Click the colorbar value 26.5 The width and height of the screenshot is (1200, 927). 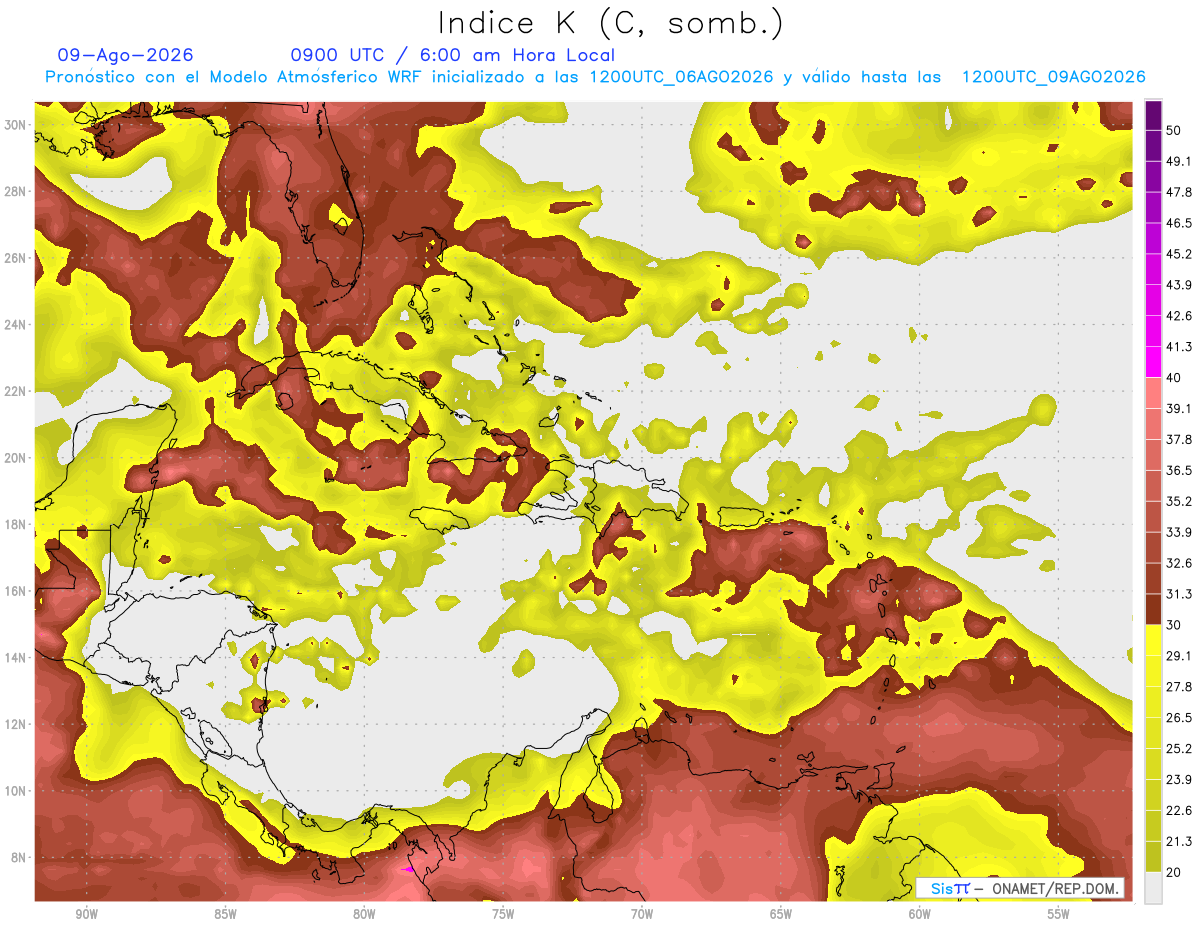[x=1178, y=718]
